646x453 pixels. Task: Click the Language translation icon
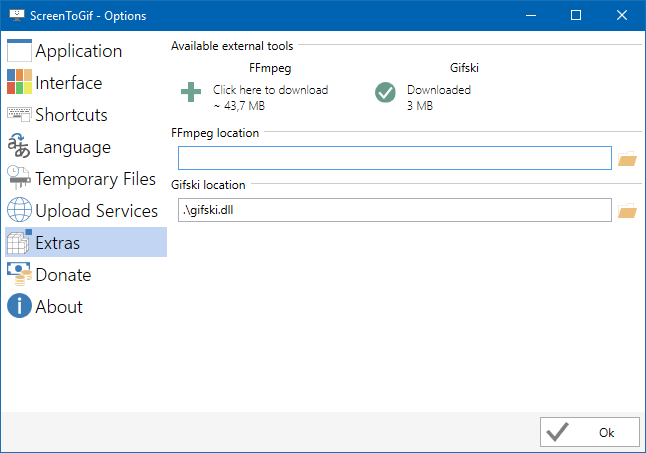pos(19,146)
